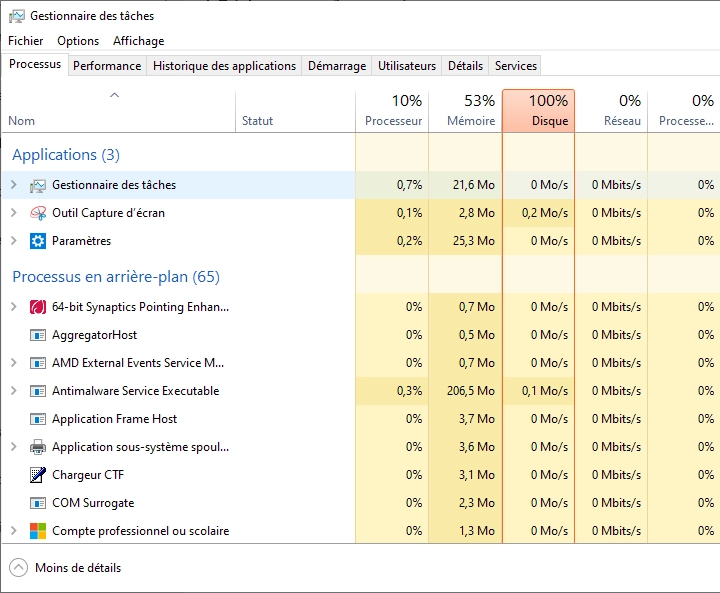Expand the Antimalware Service Executable row

14,391
